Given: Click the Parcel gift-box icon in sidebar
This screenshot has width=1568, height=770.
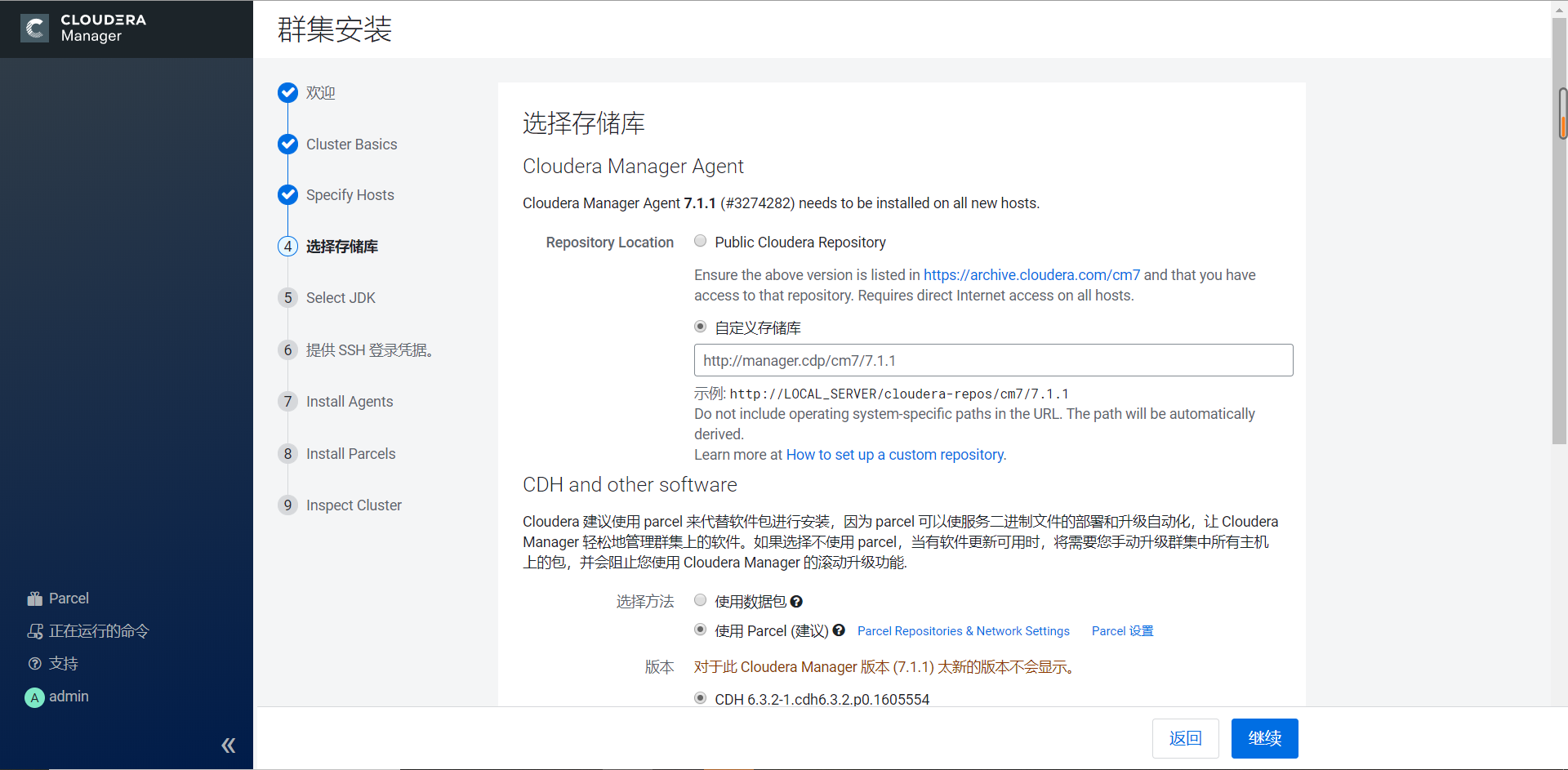Looking at the screenshot, I should point(34,599).
